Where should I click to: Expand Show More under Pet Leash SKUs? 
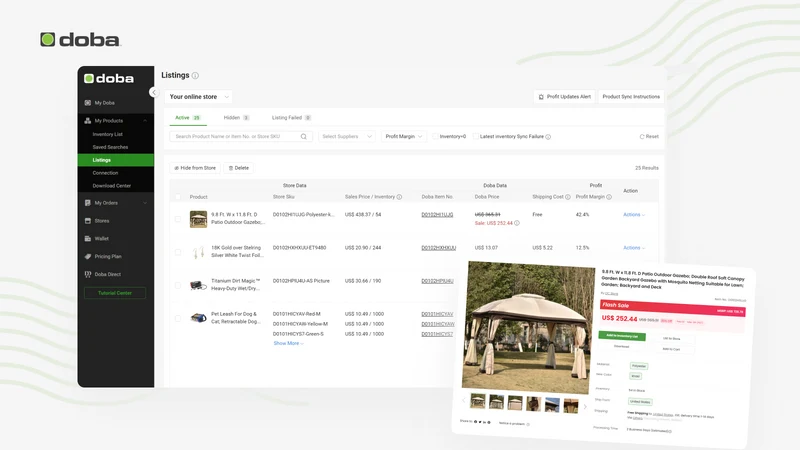click(288, 343)
